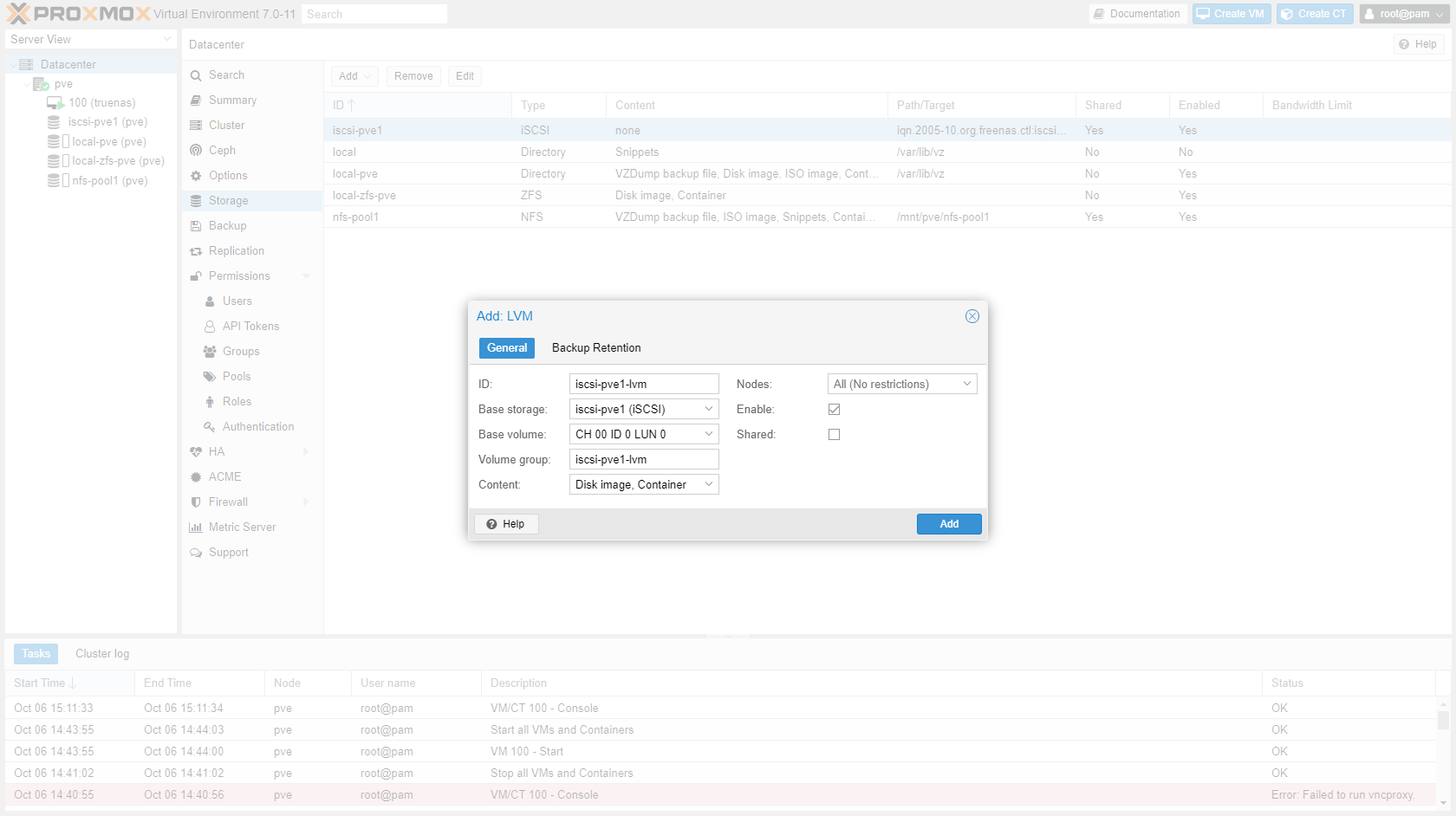
Task: Click the Replication arrows icon
Action: (x=196, y=251)
